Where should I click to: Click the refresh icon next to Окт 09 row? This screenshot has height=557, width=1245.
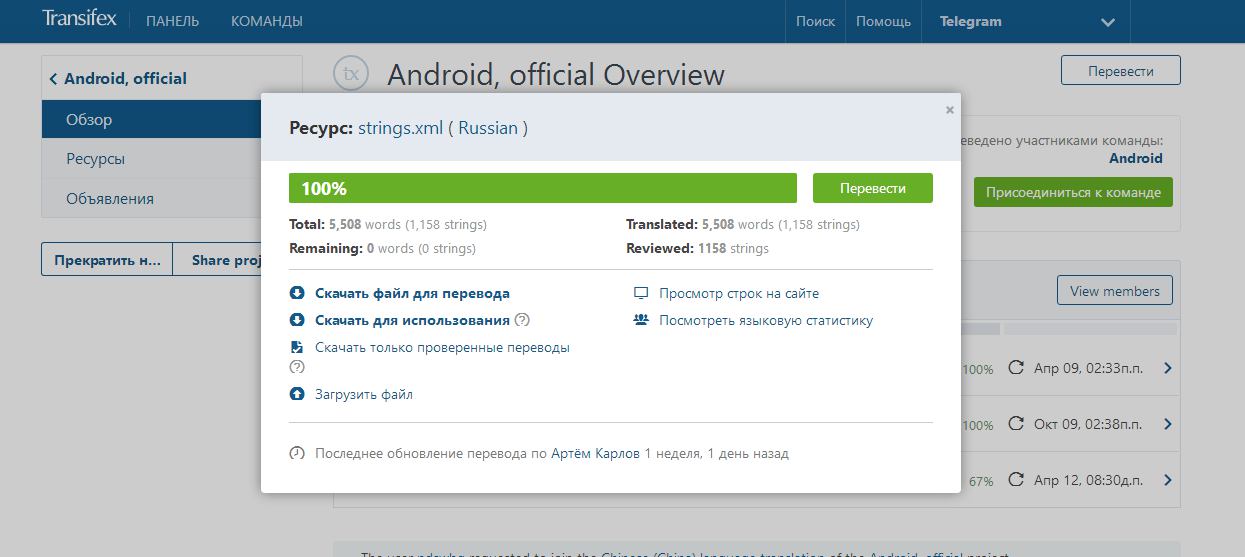(1016, 424)
